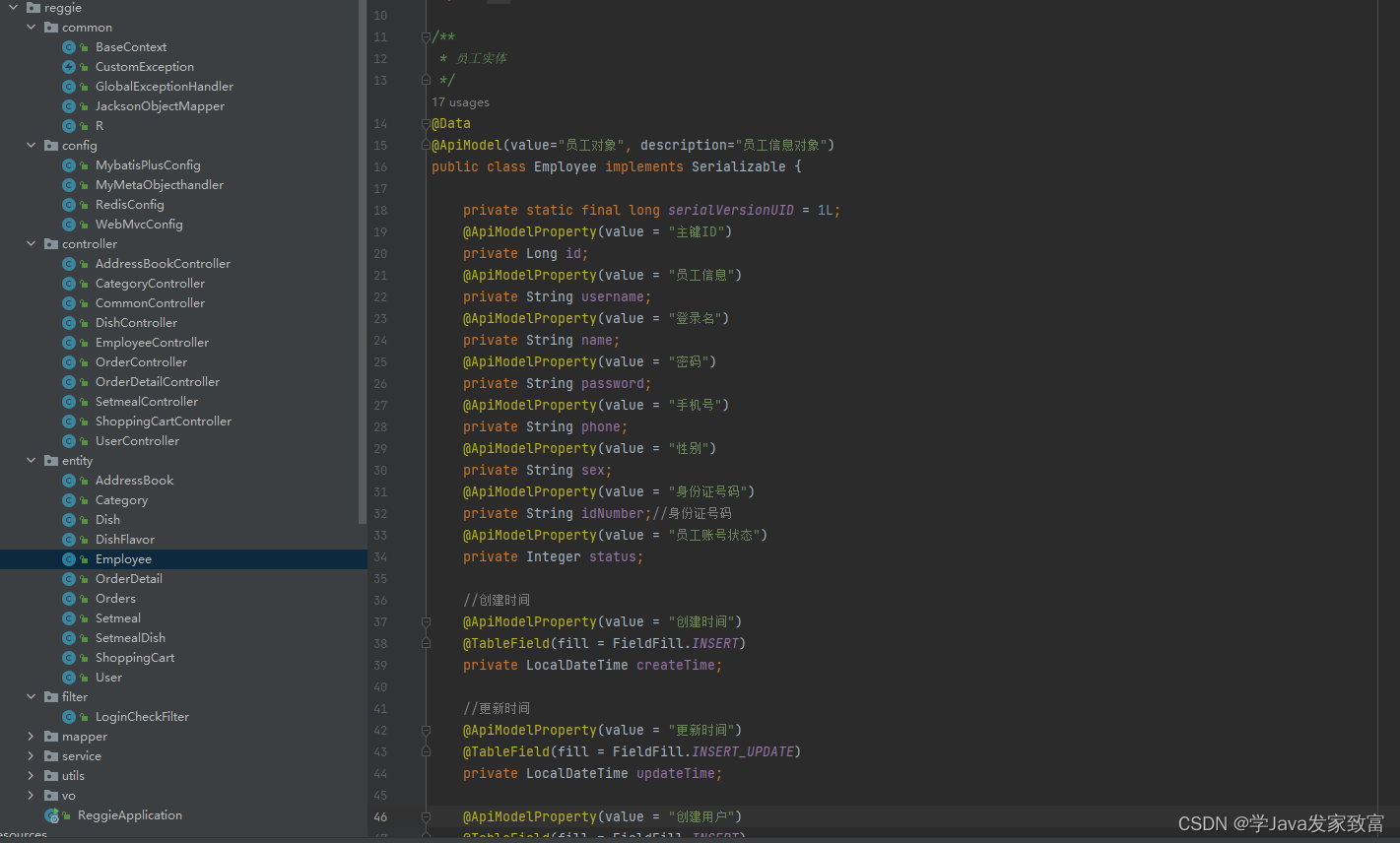
Task: Click the service package folder icon
Action: click(51, 756)
